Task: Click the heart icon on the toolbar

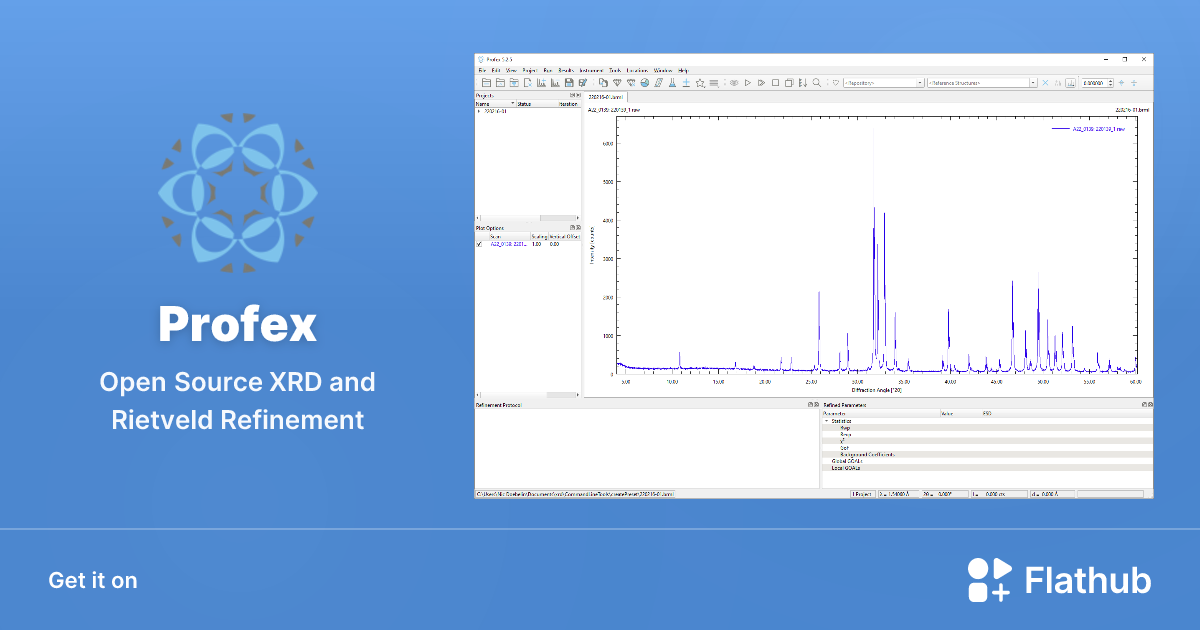Action: pyautogui.click(x=836, y=83)
